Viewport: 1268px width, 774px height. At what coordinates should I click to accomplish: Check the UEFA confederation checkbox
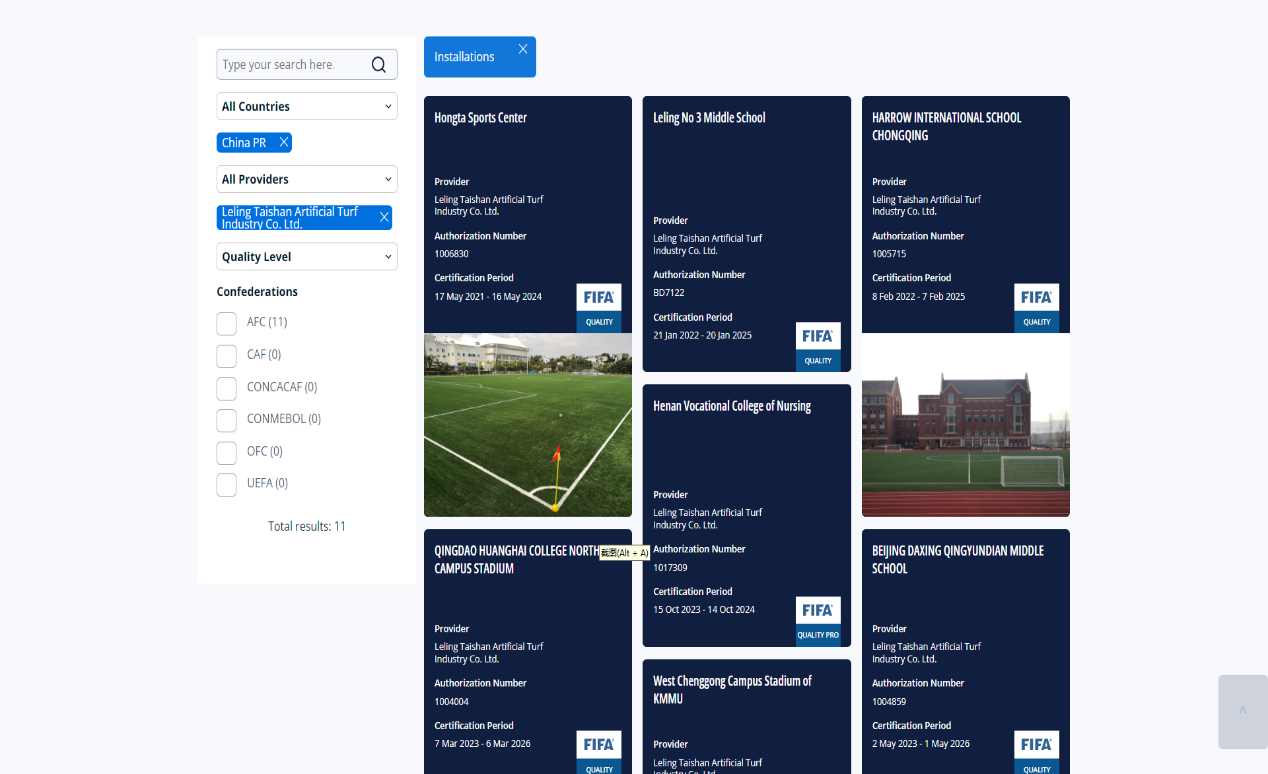coord(227,484)
